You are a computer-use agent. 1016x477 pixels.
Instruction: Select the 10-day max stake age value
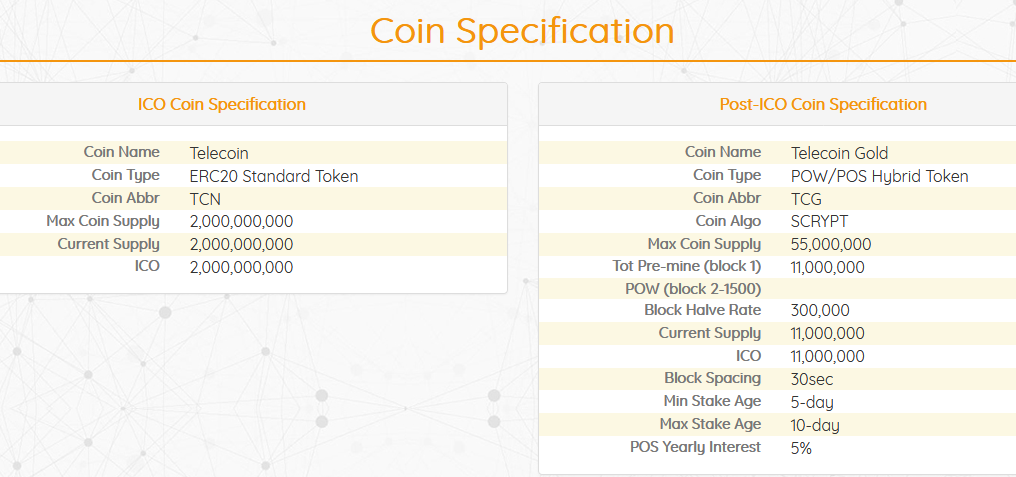(x=815, y=425)
